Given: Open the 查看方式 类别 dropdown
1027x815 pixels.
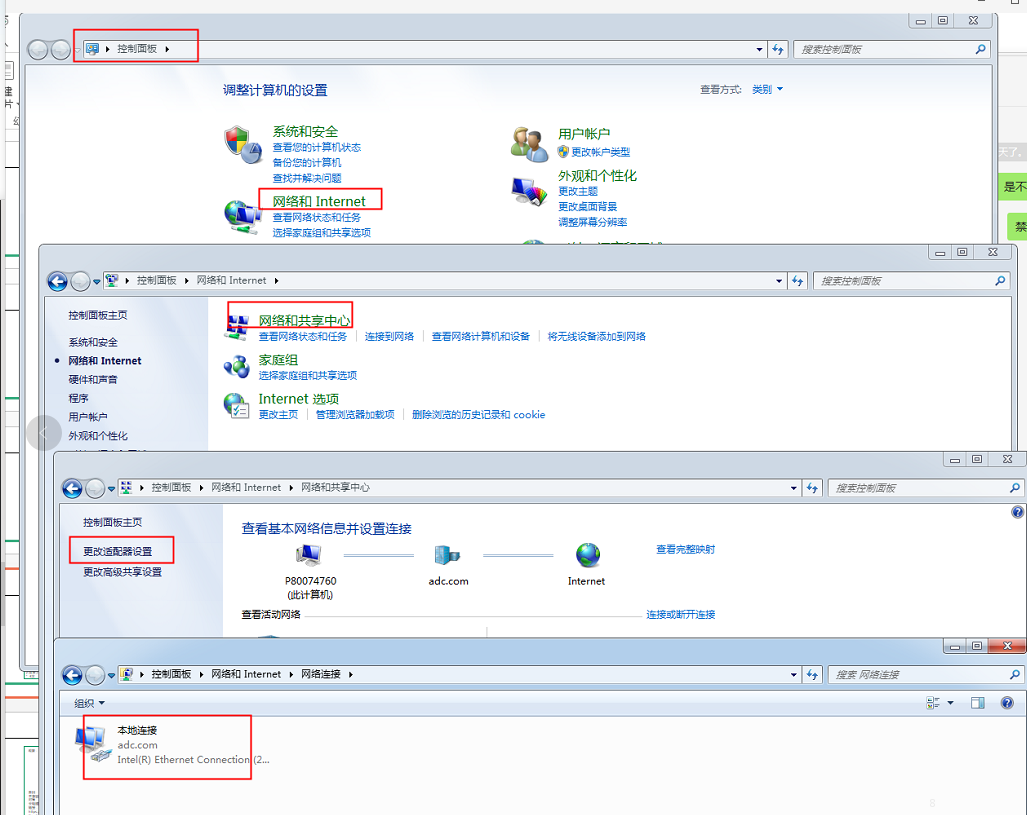Looking at the screenshot, I should pyautogui.click(x=767, y=90).
